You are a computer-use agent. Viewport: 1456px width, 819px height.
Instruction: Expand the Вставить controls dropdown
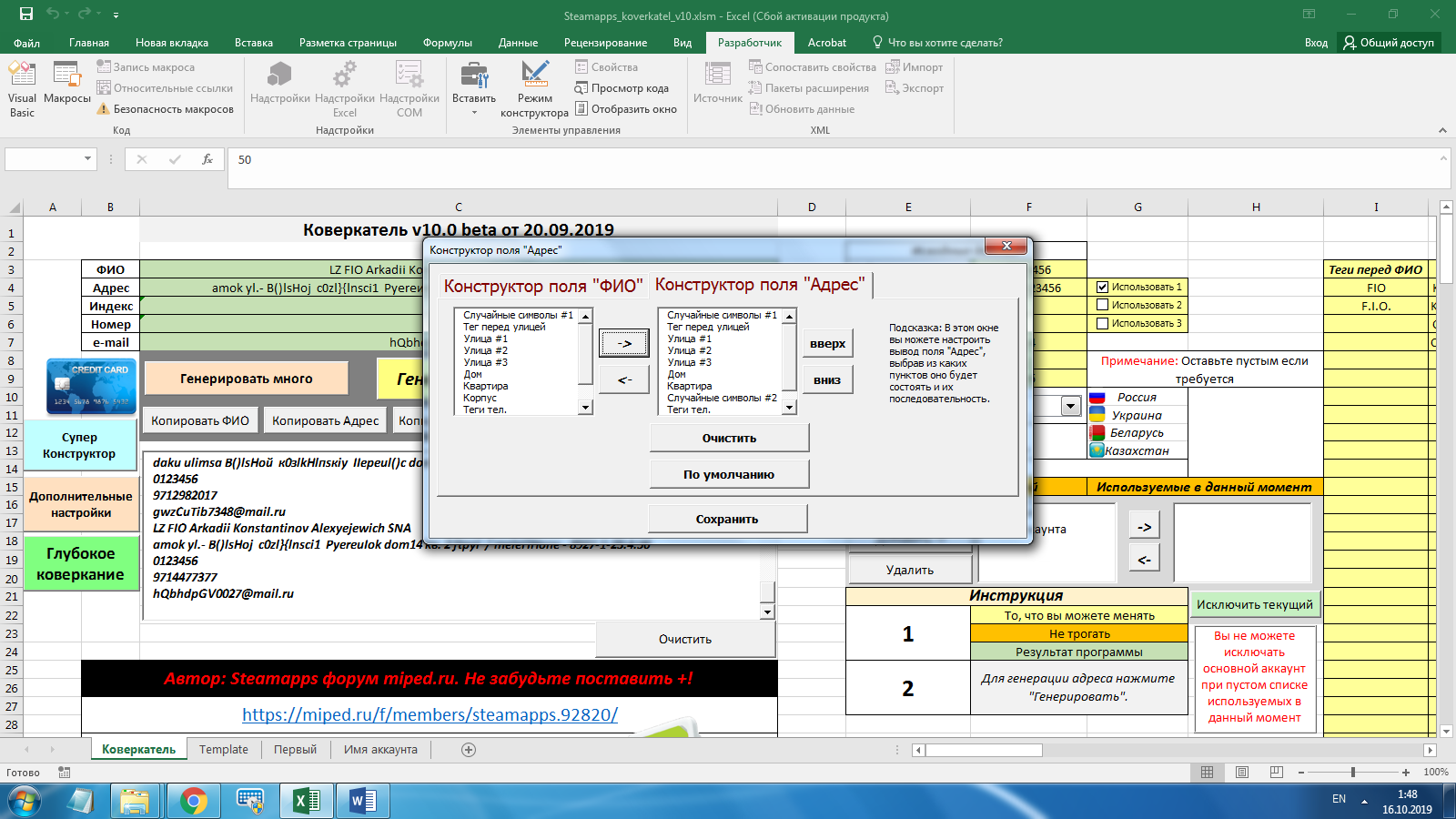click(474, 113)
